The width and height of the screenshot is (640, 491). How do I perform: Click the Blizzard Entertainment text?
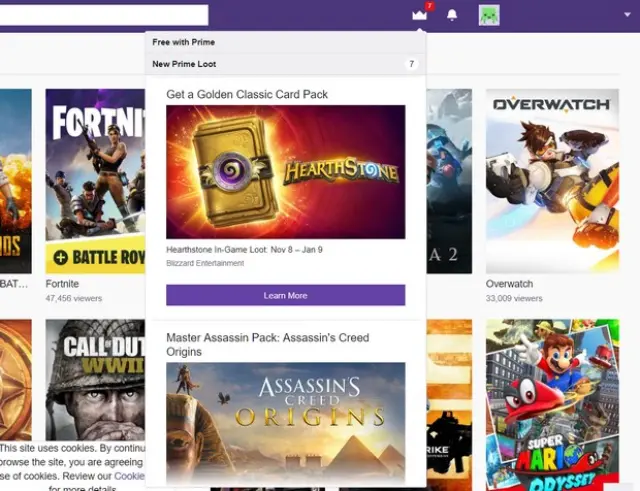point(205,263)
